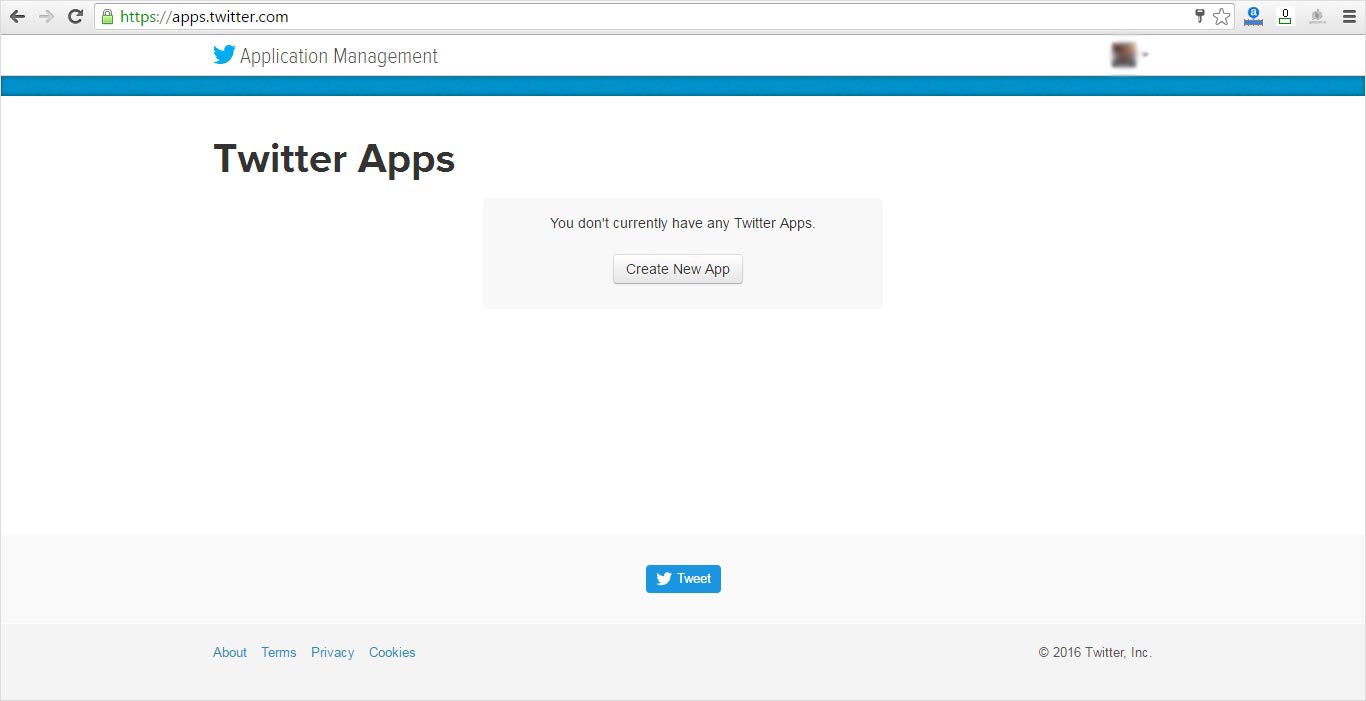Open the Privacy footer link

click(x=332, y=652)
